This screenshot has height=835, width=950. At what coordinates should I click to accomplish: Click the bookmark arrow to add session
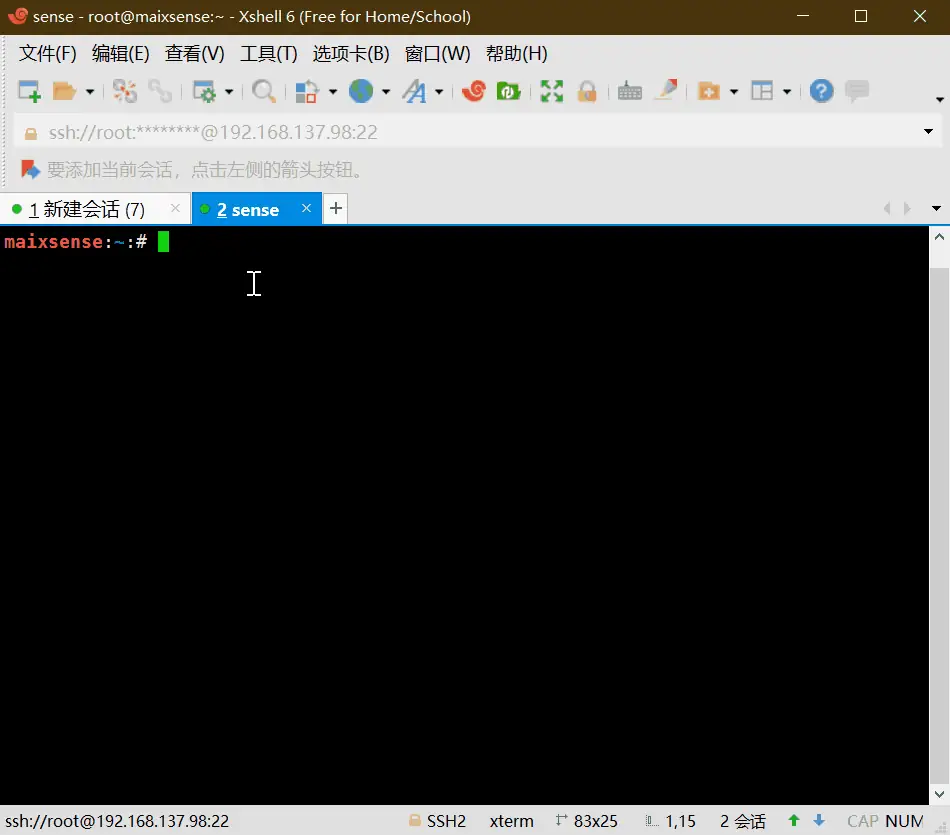(x=30, y=169)
